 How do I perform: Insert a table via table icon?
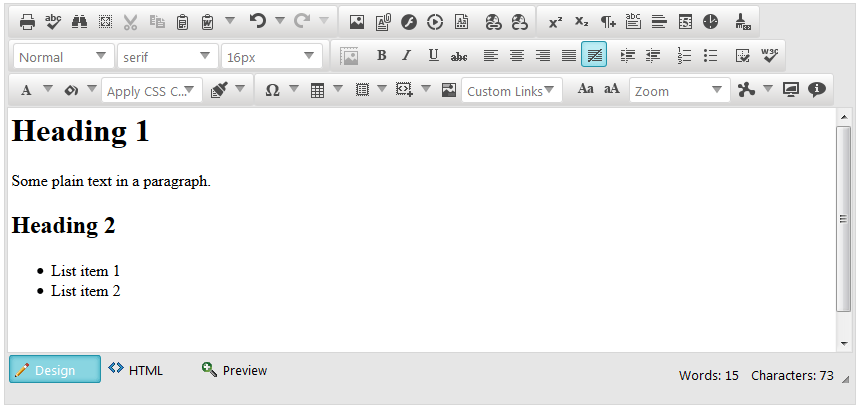[318, 90]
